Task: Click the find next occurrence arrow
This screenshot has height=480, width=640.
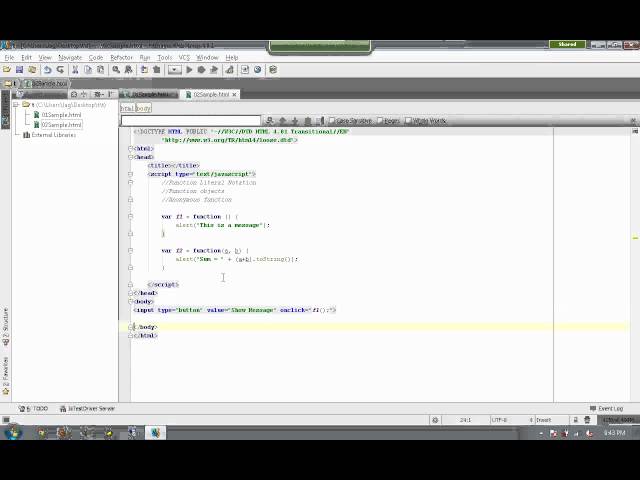Action: click(x=295, y=121)
